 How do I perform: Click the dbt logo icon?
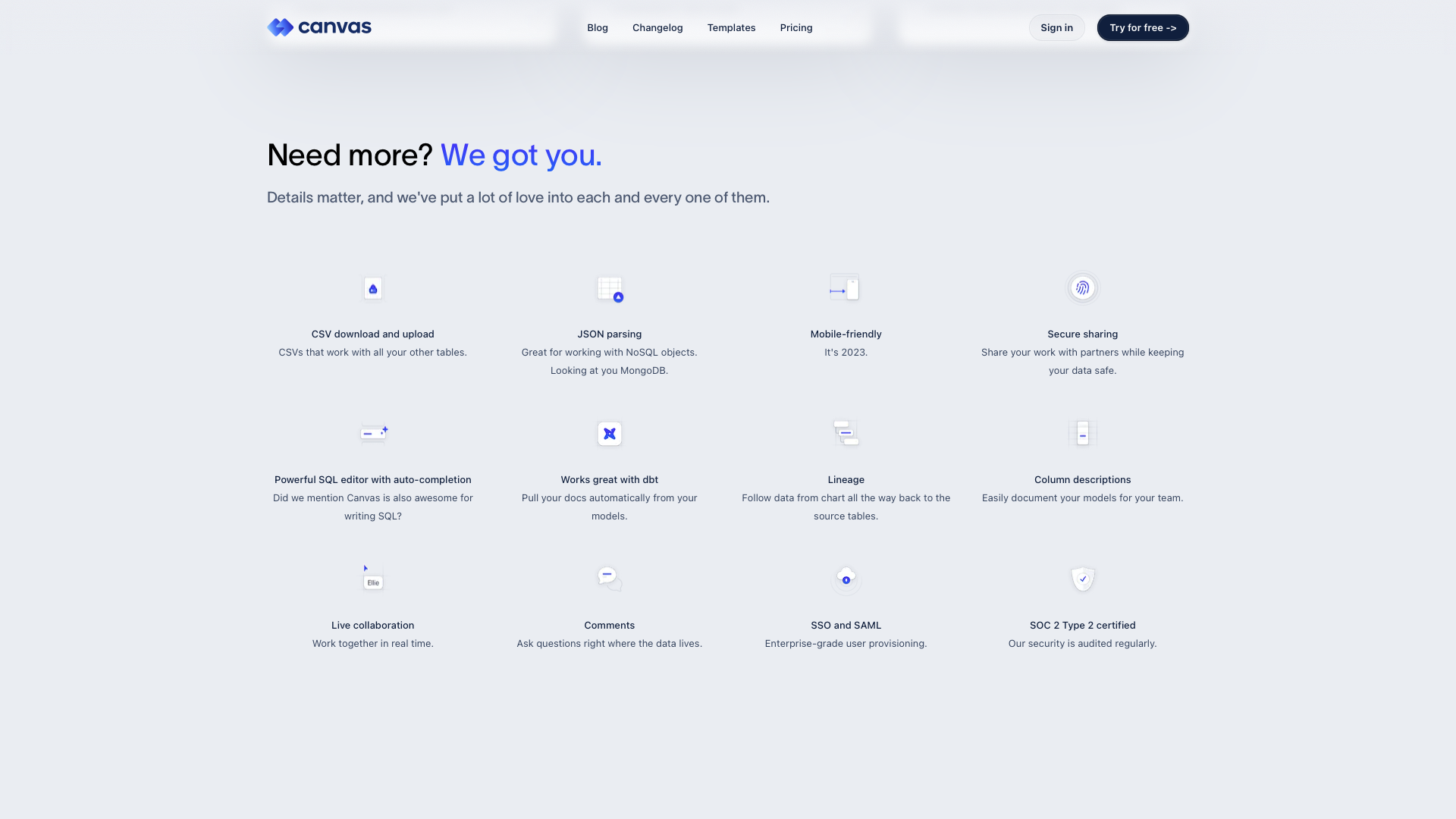[x=610, y=434]
